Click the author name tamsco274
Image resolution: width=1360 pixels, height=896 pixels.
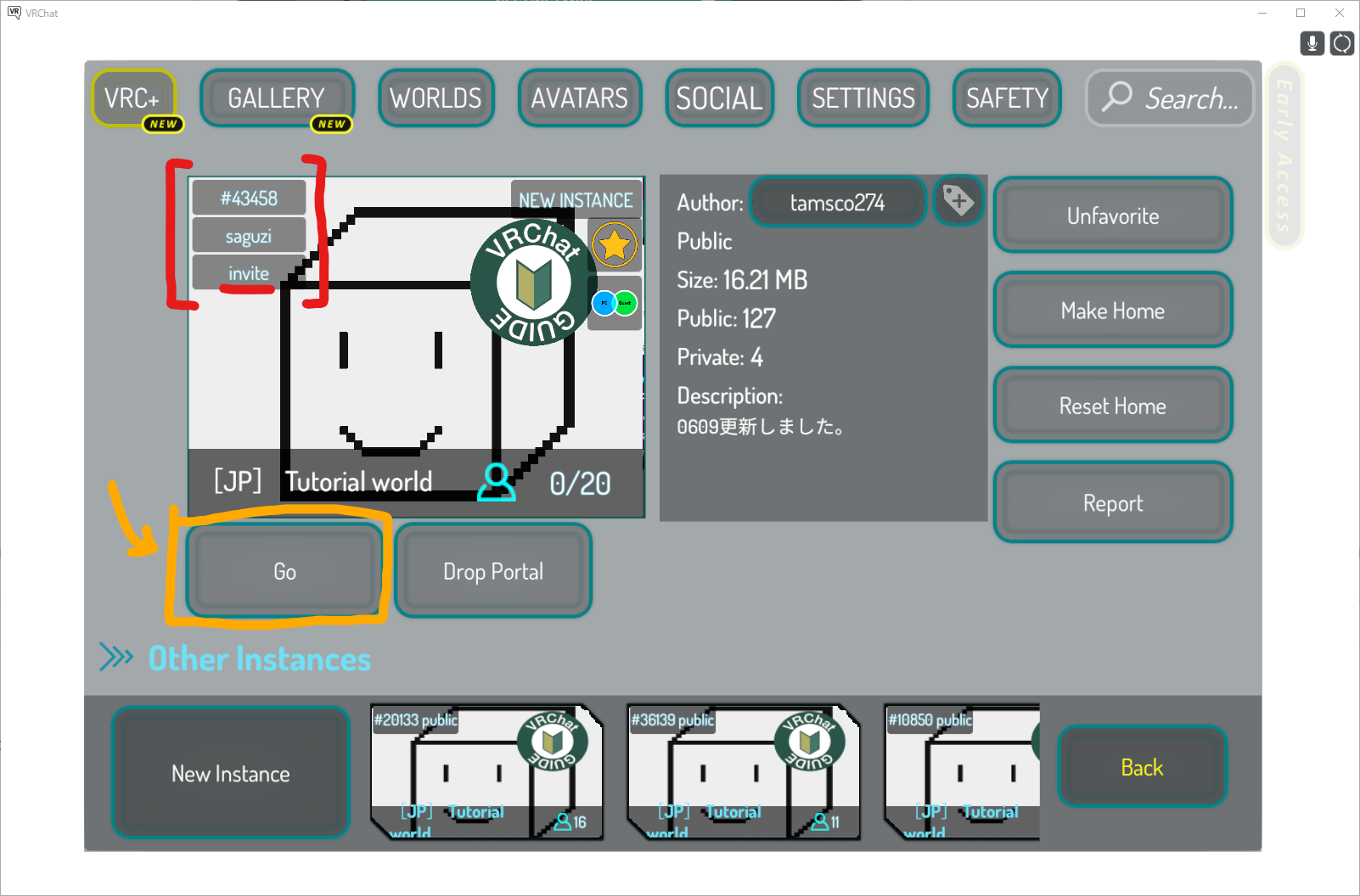837,202
